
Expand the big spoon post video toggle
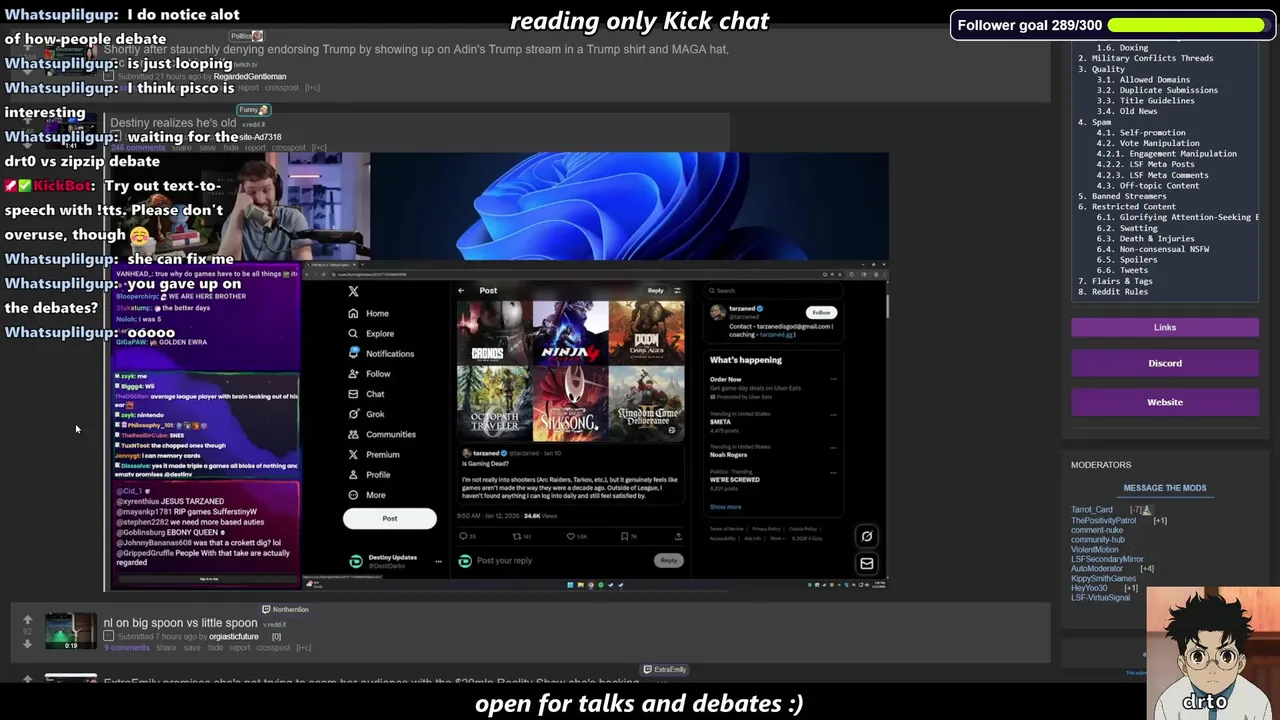[x=109, y=637]
